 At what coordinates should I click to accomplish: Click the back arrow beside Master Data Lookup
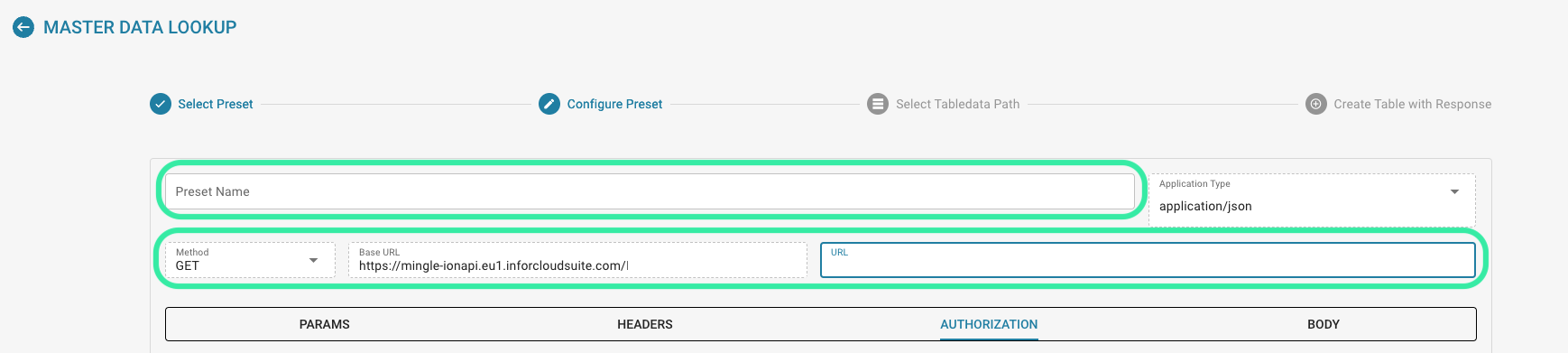(23, 27)
